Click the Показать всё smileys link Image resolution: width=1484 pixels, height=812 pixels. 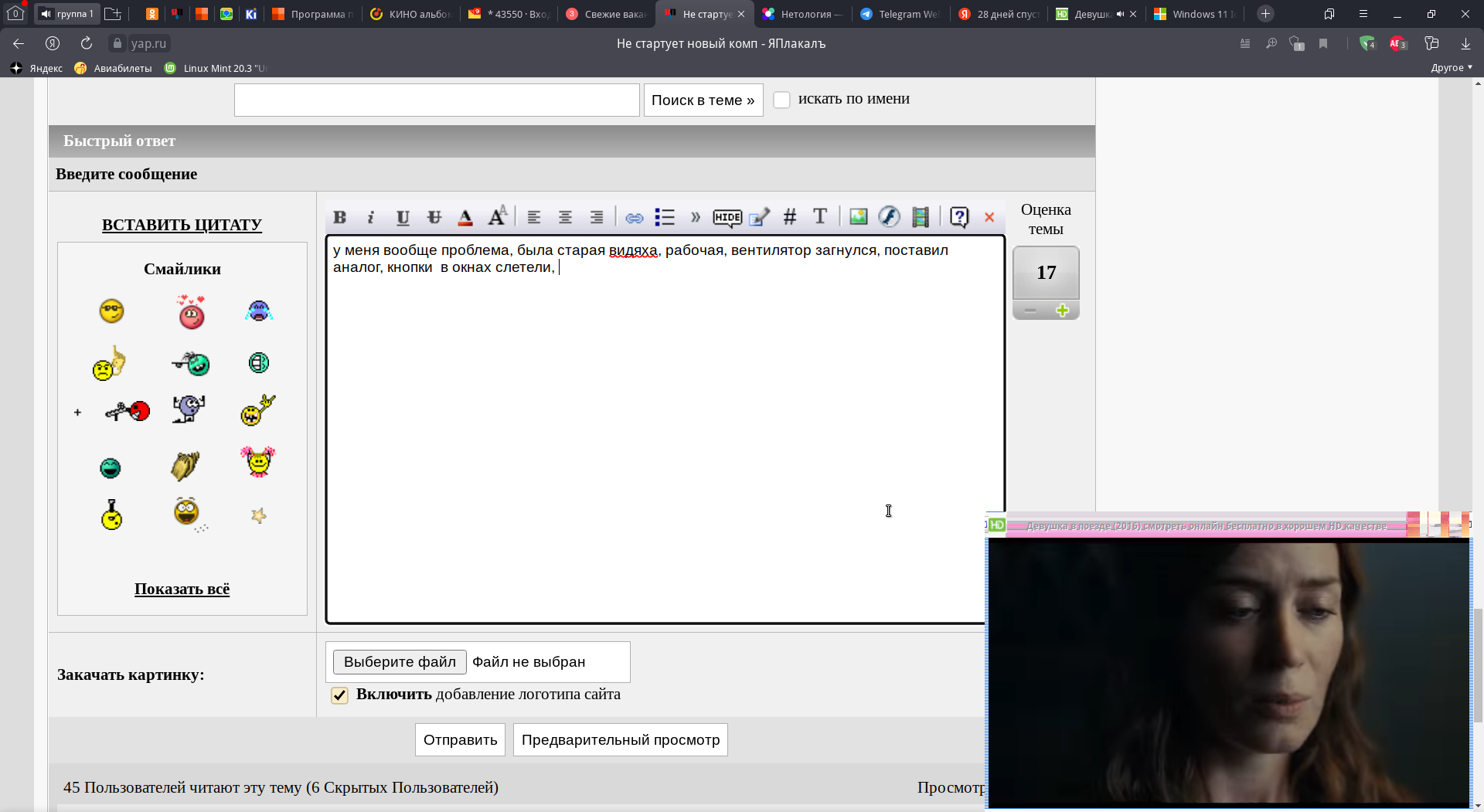pos(182,589)
